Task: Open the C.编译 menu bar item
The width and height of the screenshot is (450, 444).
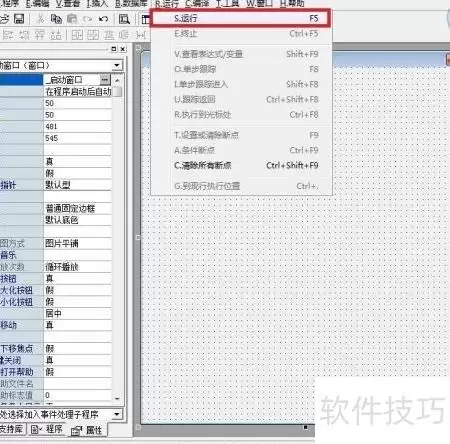Action: tap(197, 4)
